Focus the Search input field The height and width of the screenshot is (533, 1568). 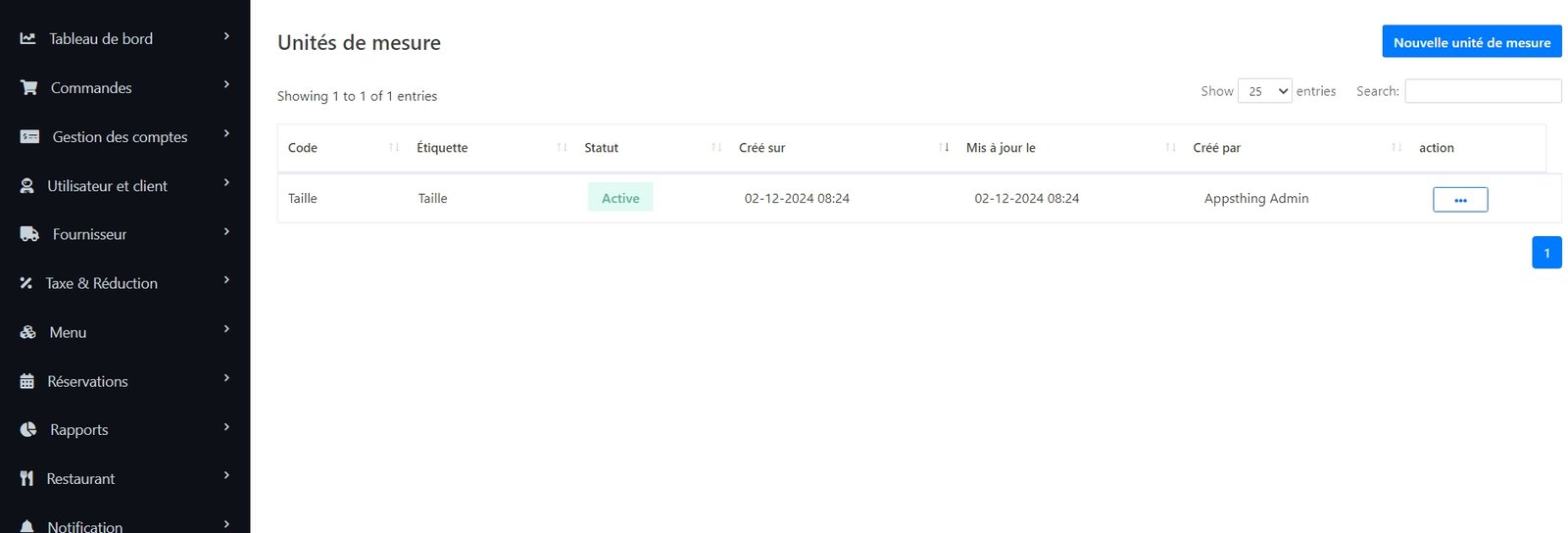coord(1482,91)
